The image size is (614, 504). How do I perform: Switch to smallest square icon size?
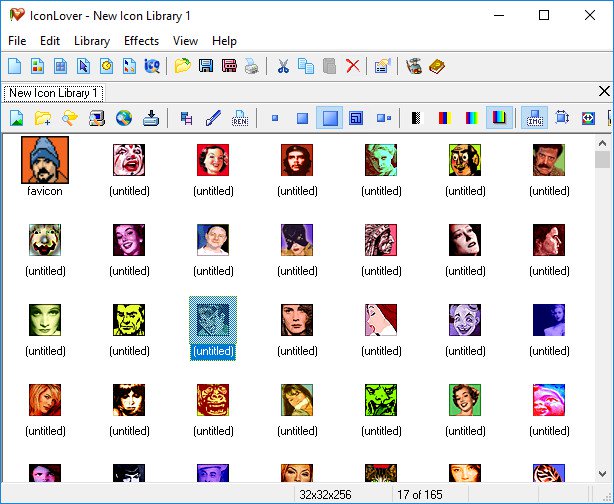click(x=275, y=118)
